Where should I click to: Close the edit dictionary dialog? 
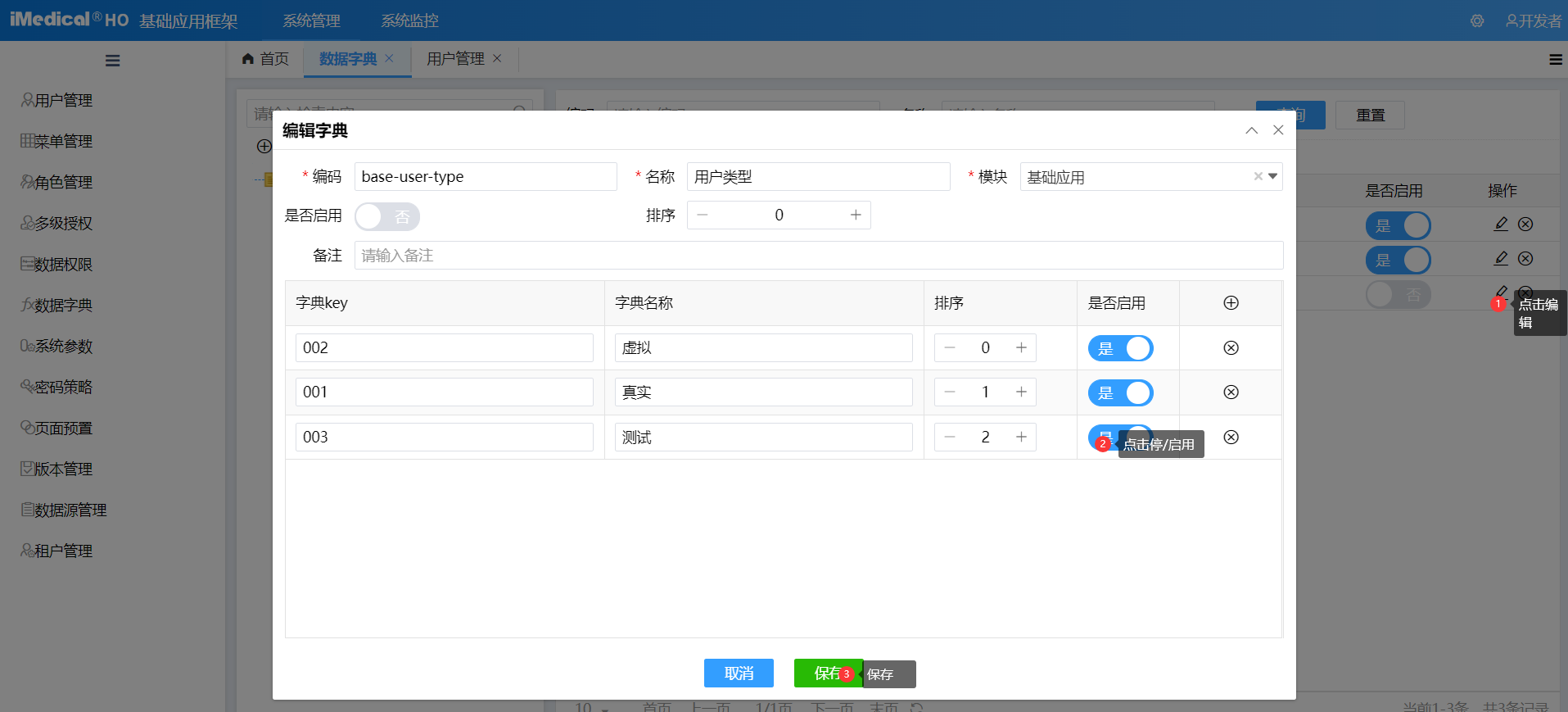coord(1278,130)
